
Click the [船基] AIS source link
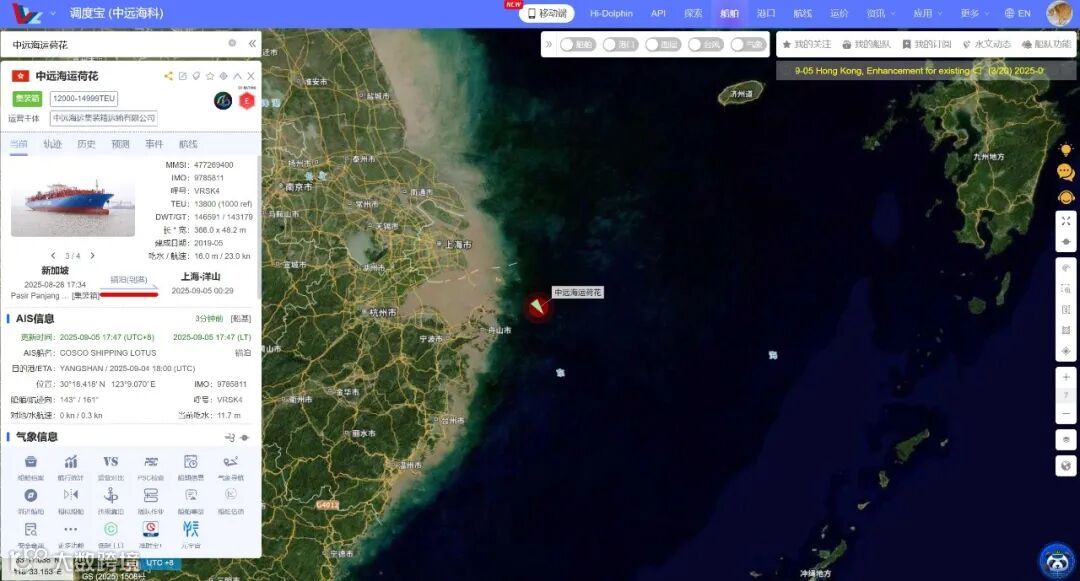point(240,319)
